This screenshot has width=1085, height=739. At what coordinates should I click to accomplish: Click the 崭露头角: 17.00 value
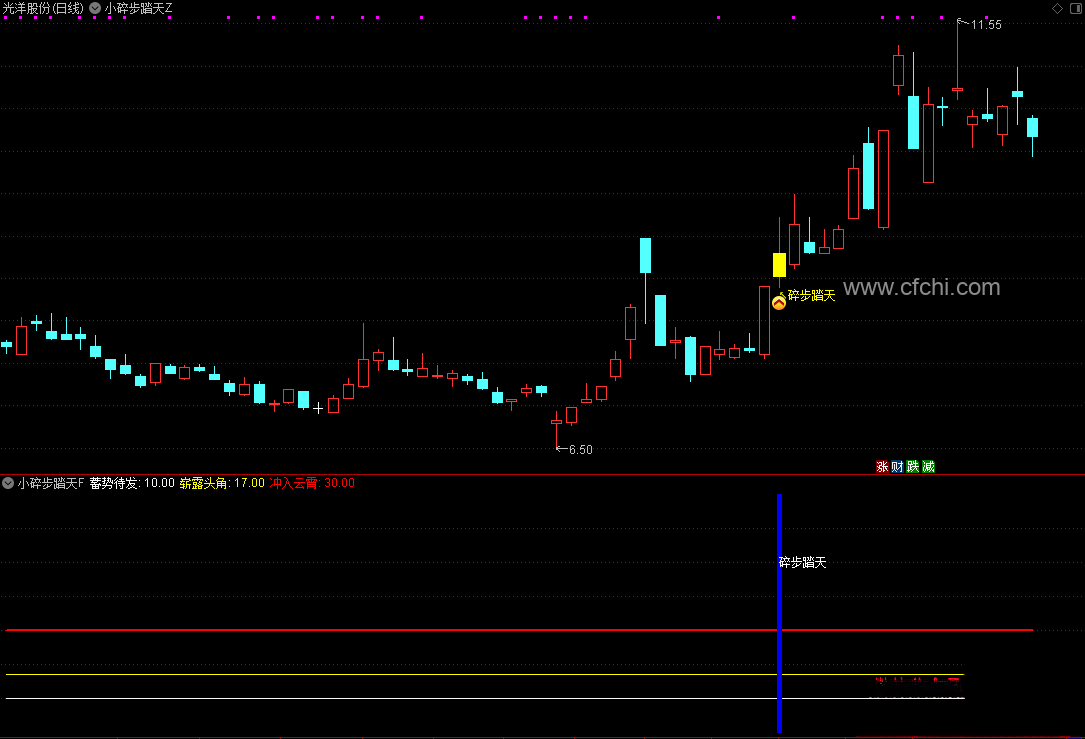coord(222,483)
